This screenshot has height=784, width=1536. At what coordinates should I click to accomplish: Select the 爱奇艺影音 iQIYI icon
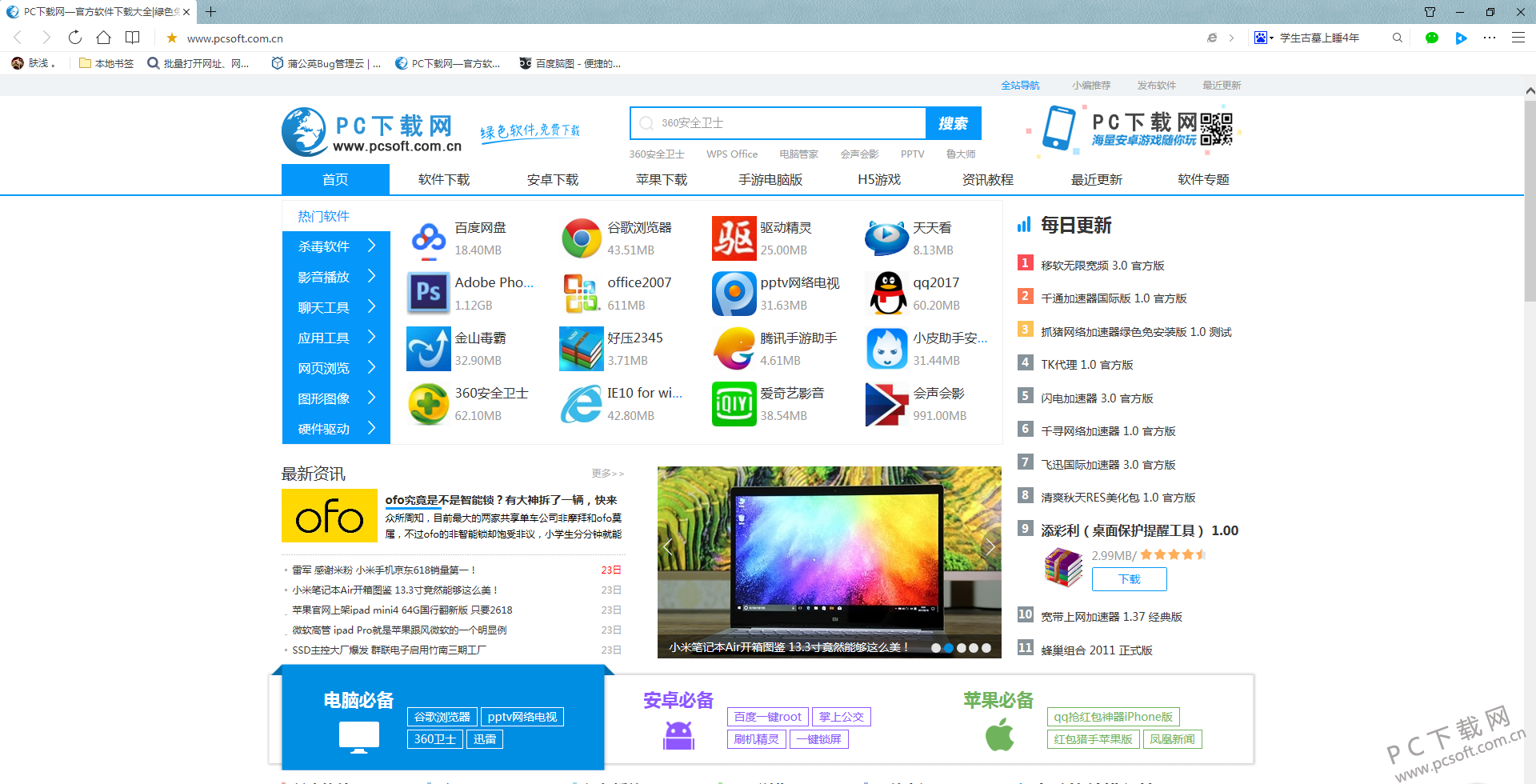coord(734,404)
